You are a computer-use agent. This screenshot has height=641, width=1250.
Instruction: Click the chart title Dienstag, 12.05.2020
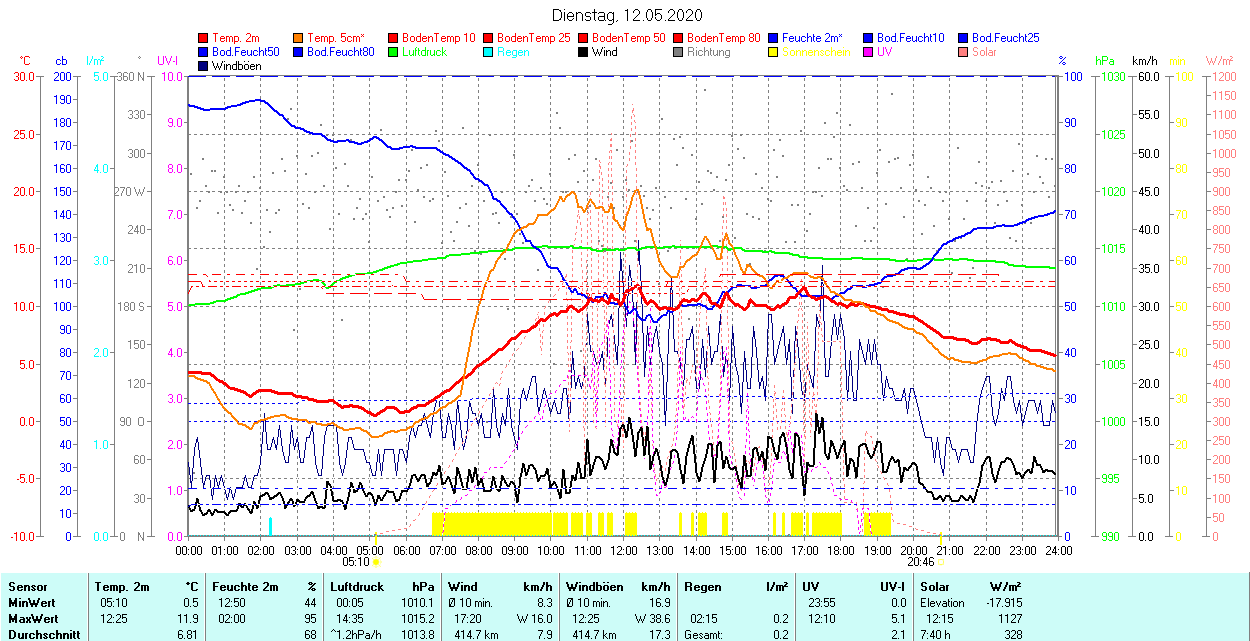[x=627, y=15]
